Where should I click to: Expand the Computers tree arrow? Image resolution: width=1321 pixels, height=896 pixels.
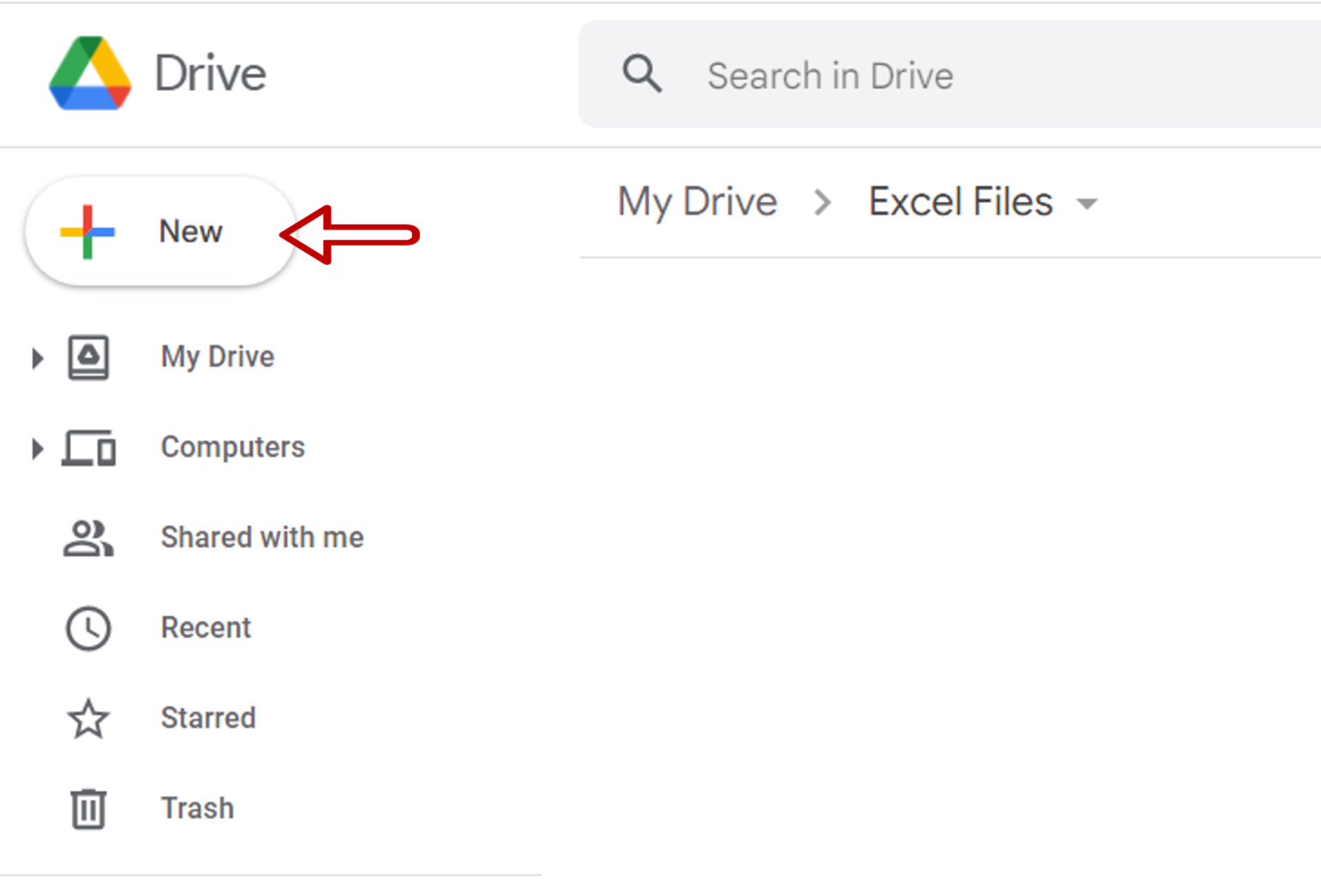click(x=36, y=447)
